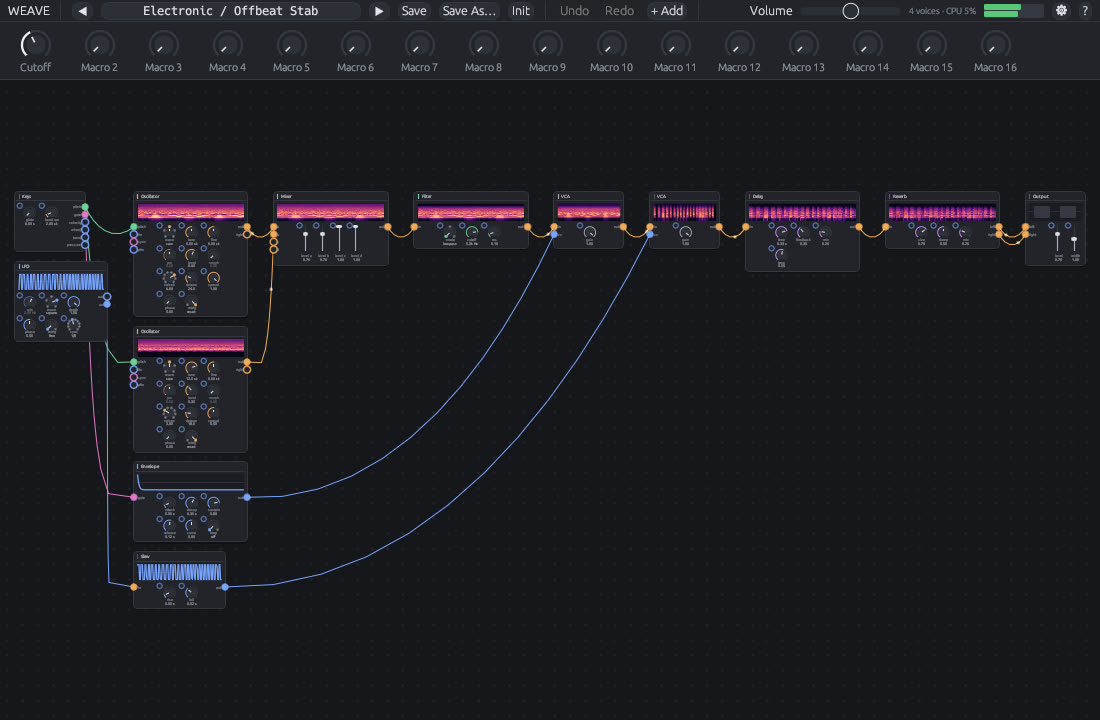Click the Envelope curve display
The height and width of the screenshot is (720, 1100).
pos(191,482)
